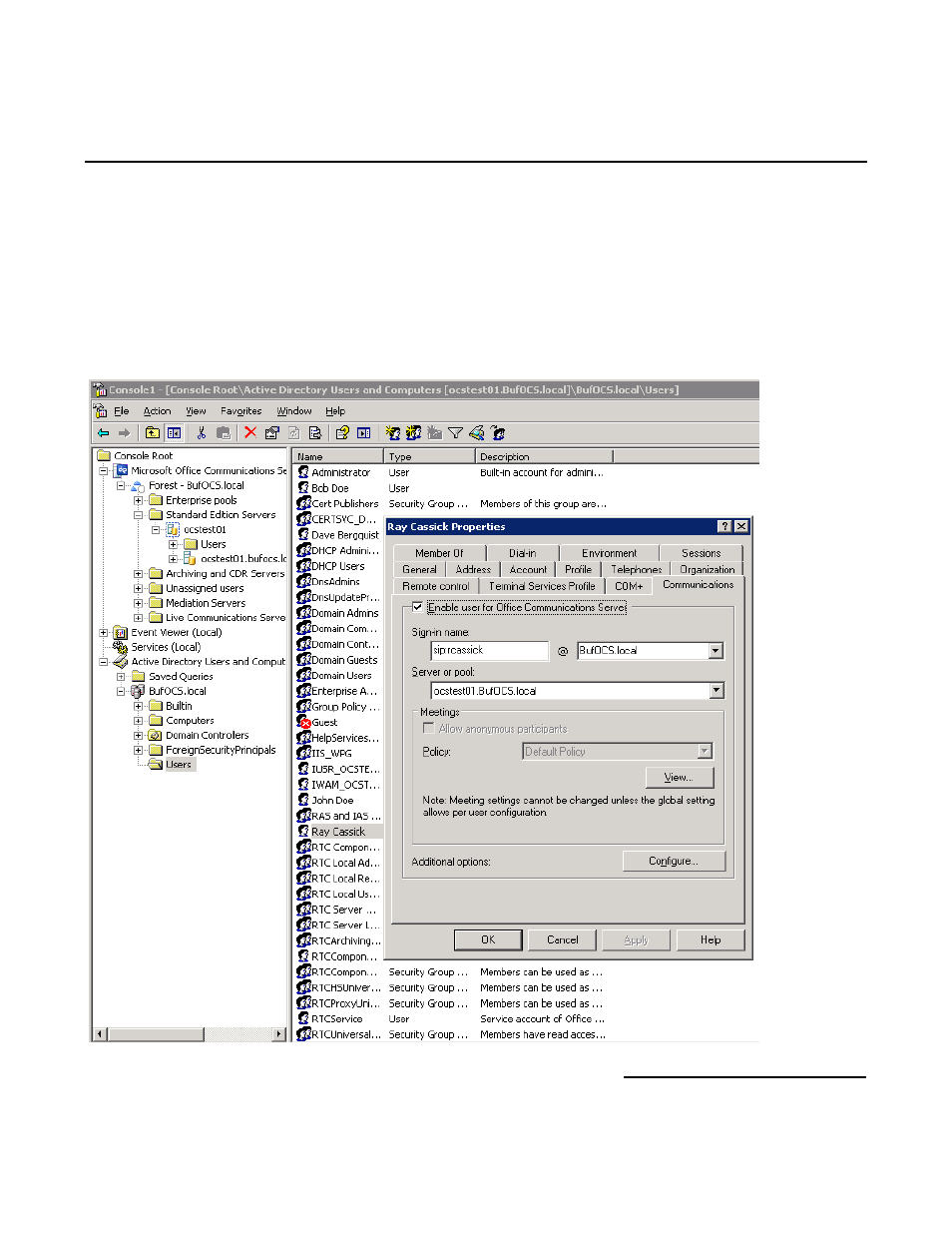This screenshot has width=952, height=1233.
Task: Click the red Delete X icon
Action: tap(250, 433)
